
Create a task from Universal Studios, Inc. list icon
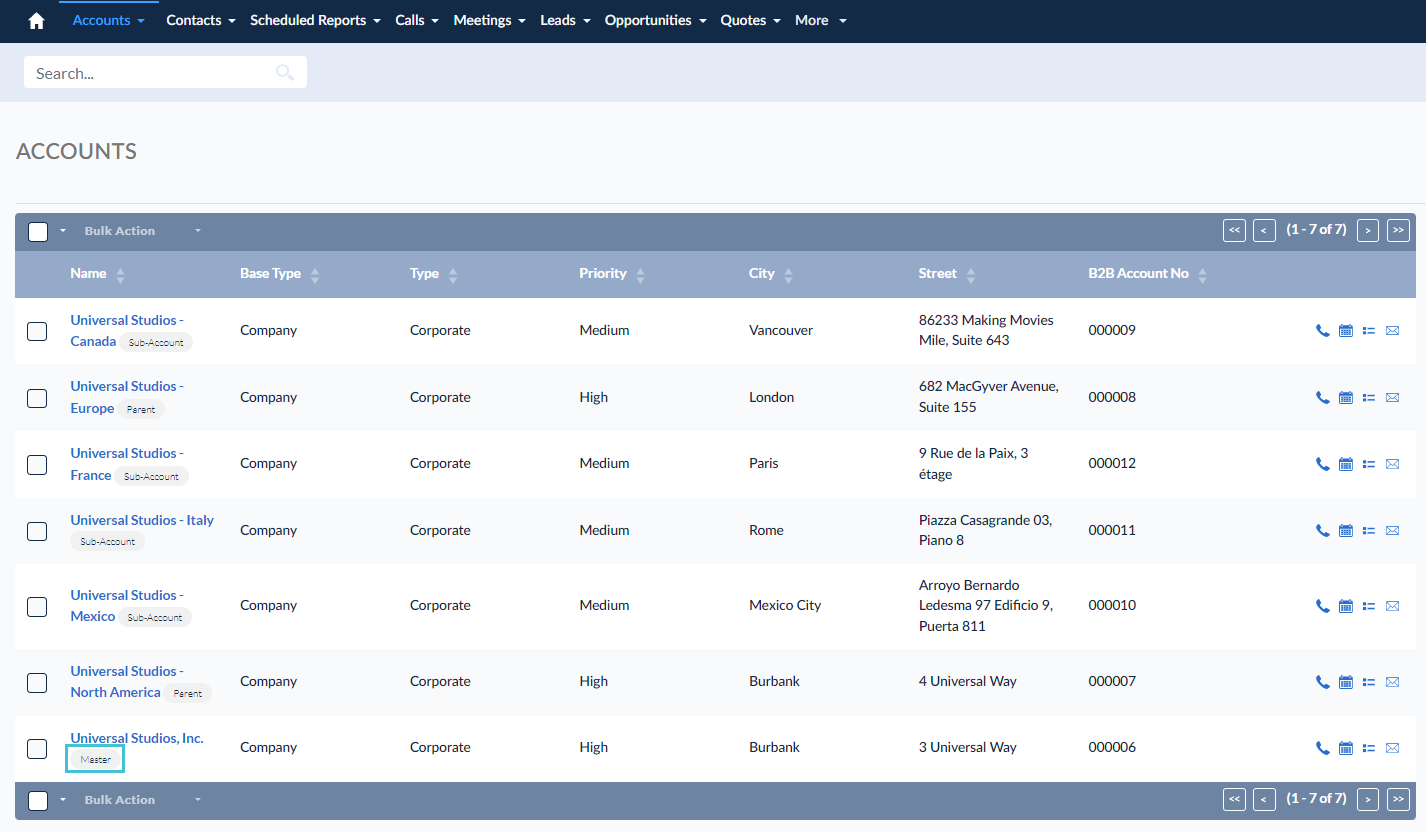click(1369, 748)
